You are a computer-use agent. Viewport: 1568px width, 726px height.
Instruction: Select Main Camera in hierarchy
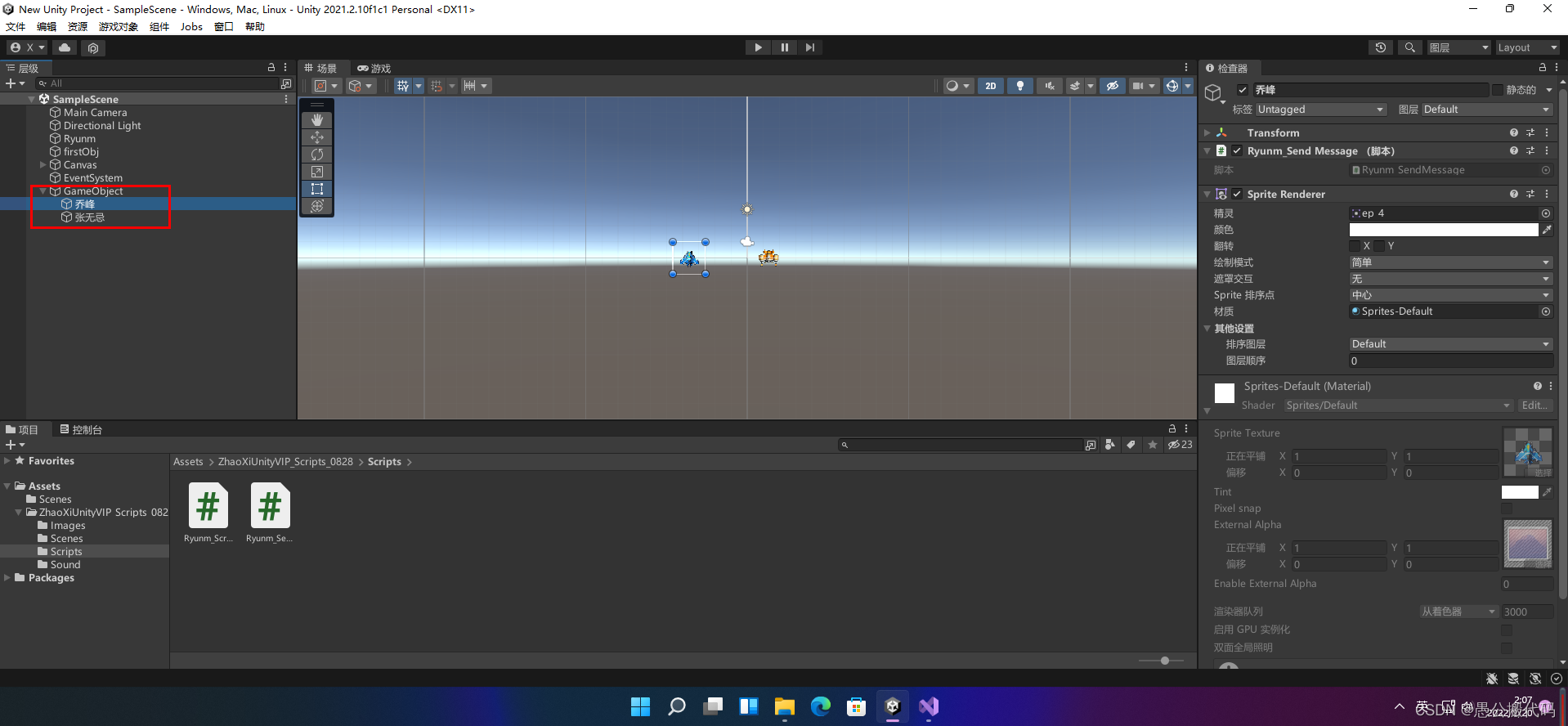tap(95, 113)
